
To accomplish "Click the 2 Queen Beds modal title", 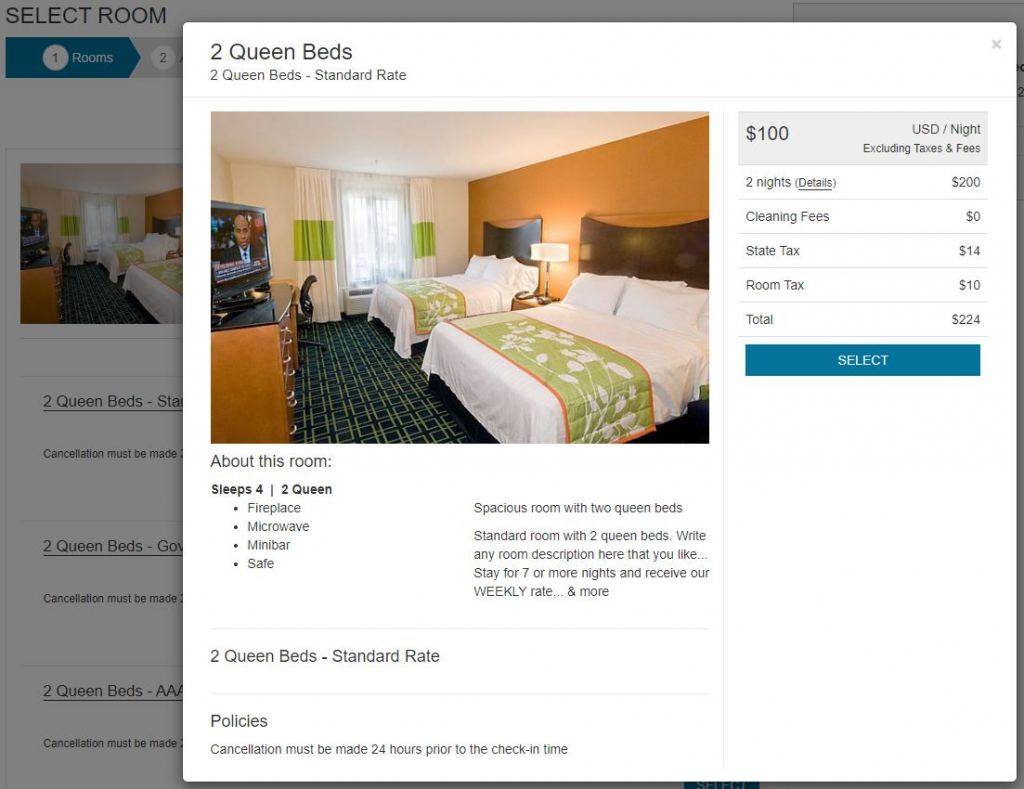I will (x=281, y=52).
